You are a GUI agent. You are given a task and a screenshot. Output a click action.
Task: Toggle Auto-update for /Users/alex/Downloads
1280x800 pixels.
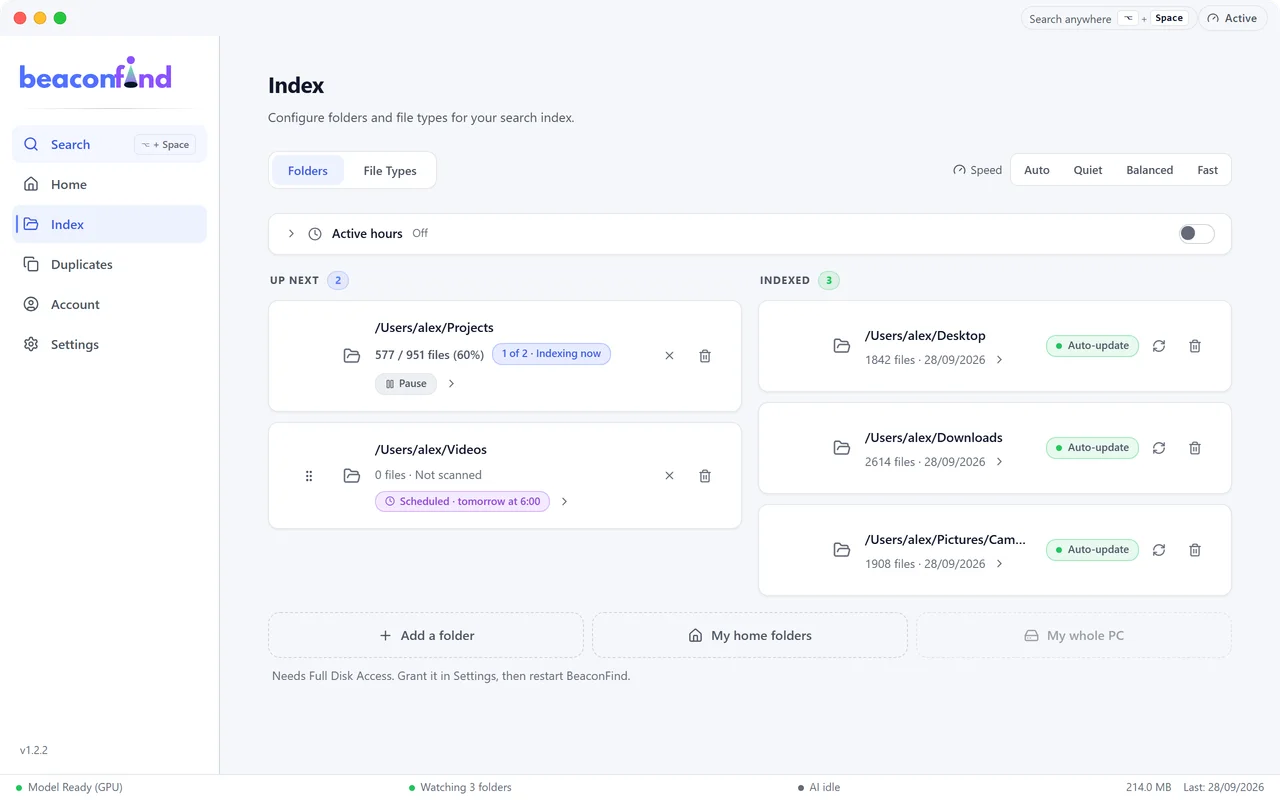point(1092,448)
